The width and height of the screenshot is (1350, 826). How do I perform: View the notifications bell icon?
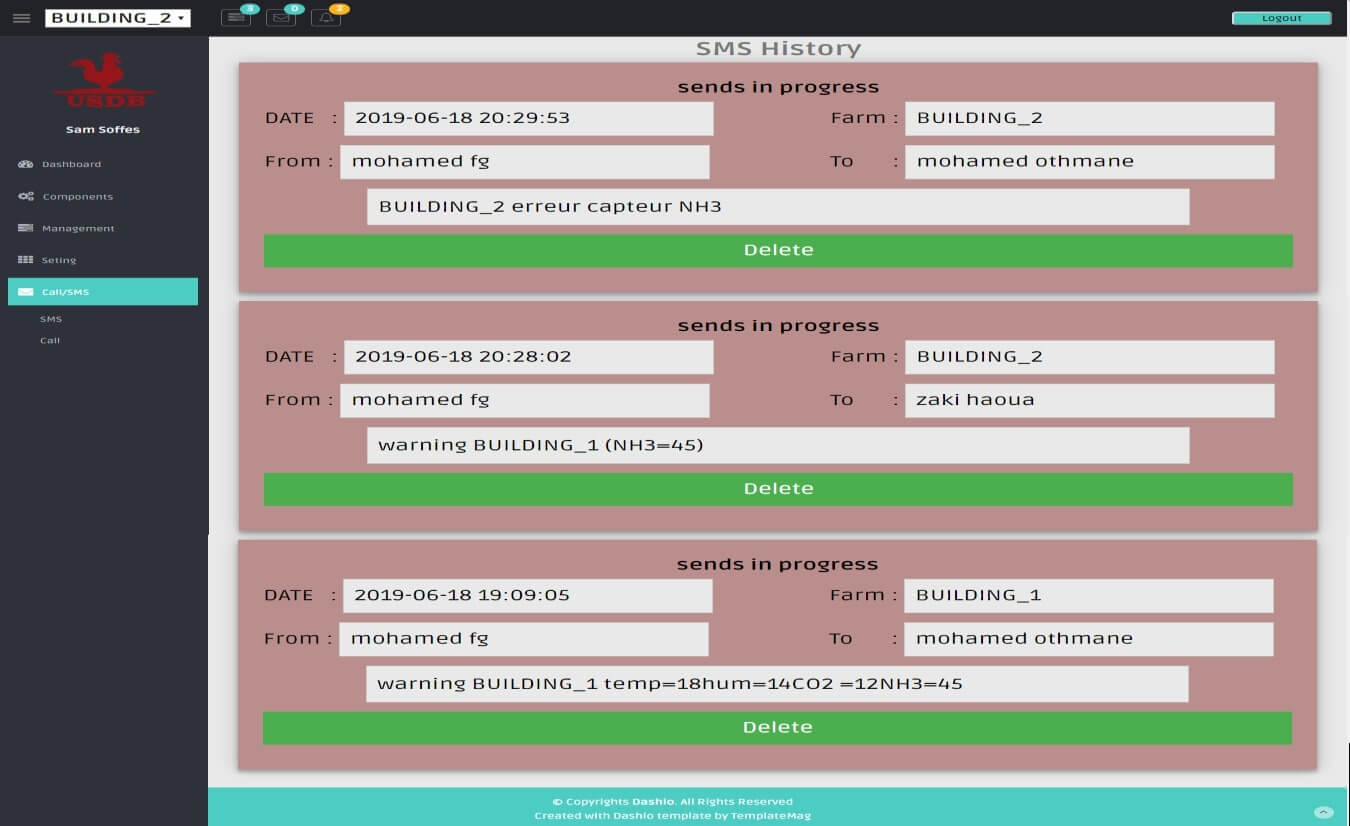pos(326,18)
